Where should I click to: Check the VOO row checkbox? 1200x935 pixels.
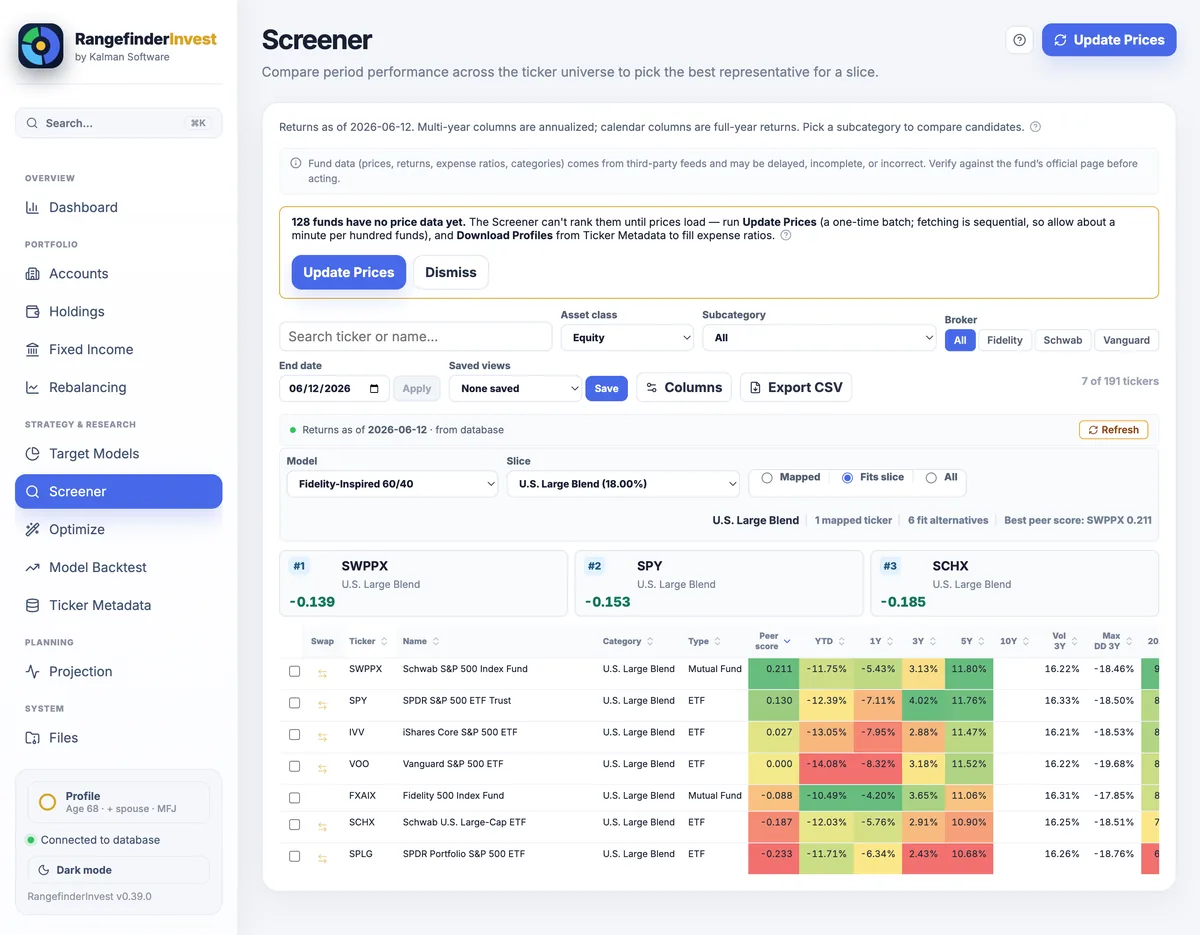[x=294, y=766]
